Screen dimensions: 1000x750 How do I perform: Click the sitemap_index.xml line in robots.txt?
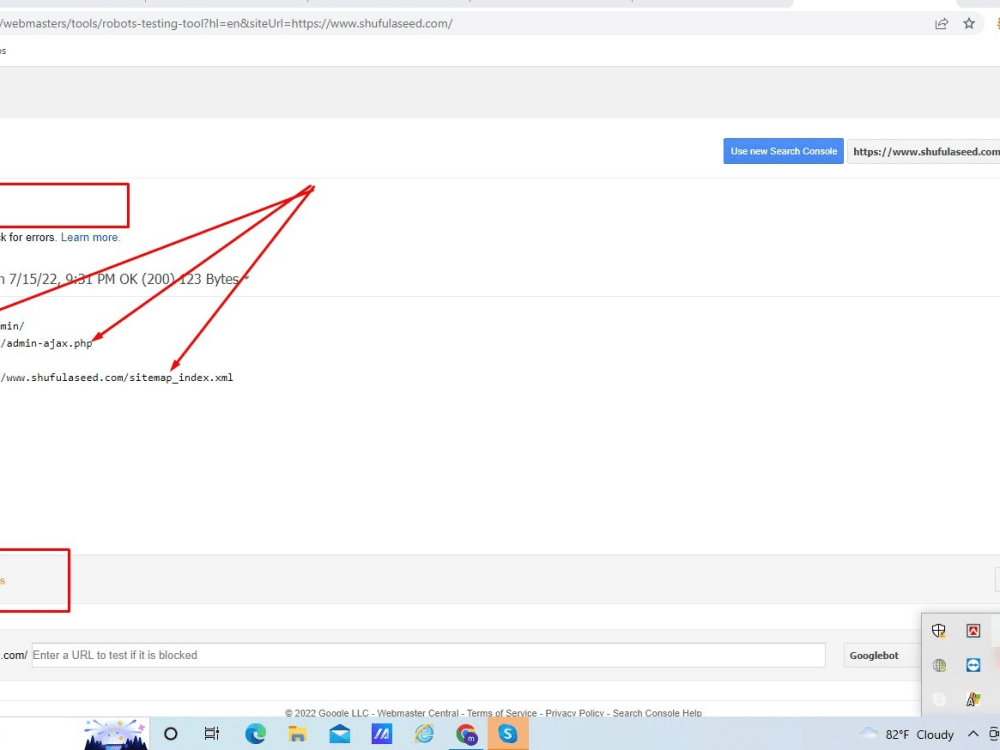coord(117,378)
